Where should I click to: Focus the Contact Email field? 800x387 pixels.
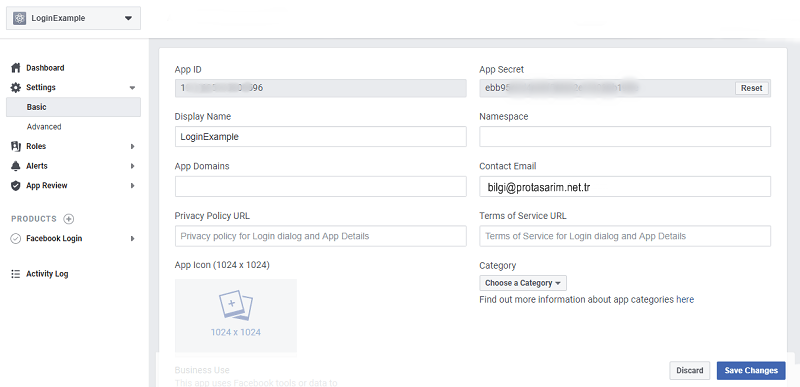coord(625,187)
